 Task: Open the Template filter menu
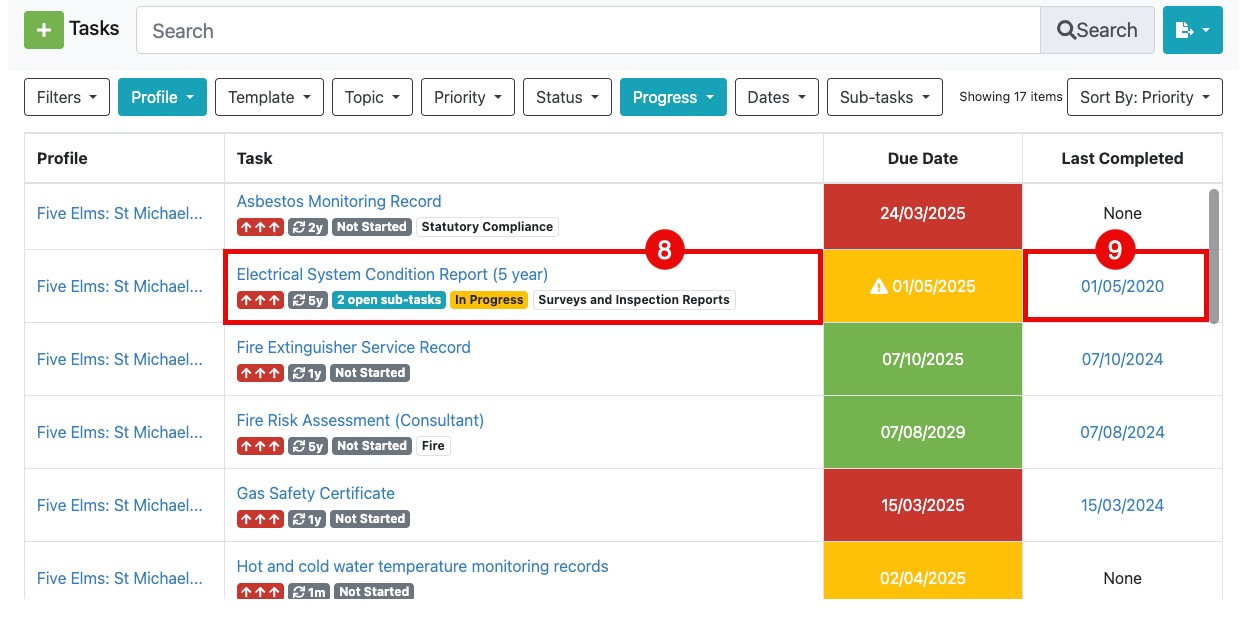point(269,97)
